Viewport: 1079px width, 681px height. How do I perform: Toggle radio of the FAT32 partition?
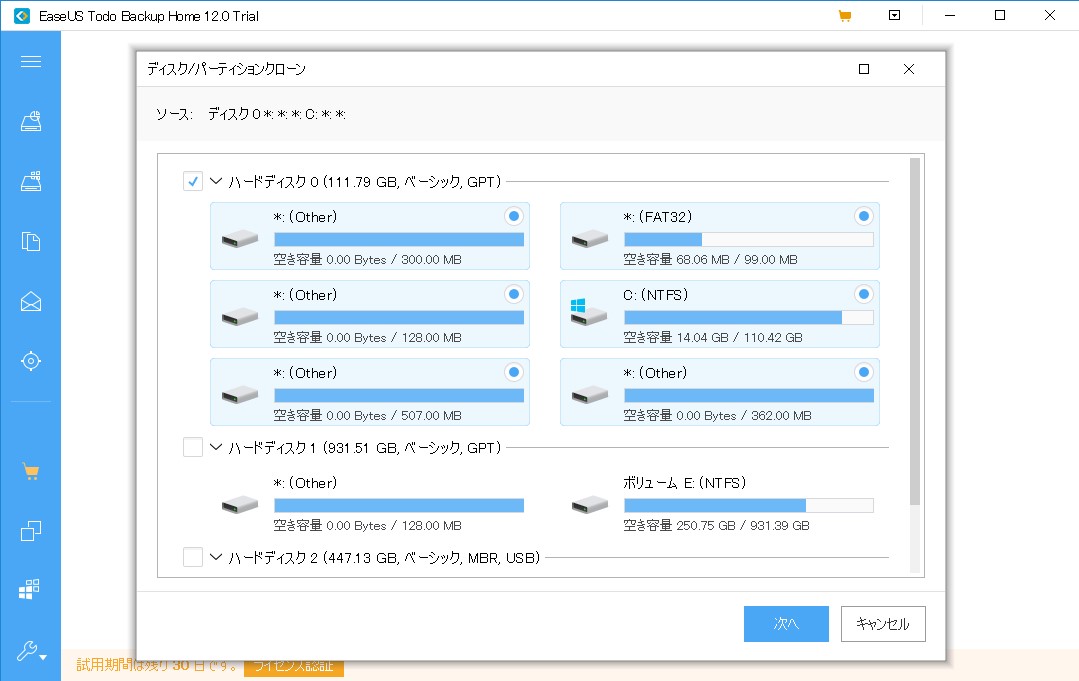[864, 216]
